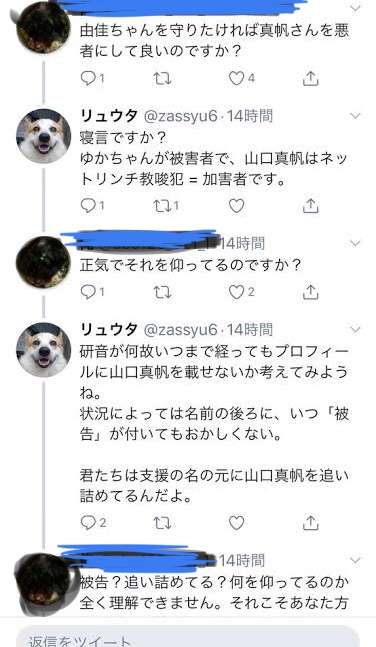Share the 研音が何故 tweet

click(310, 523)
